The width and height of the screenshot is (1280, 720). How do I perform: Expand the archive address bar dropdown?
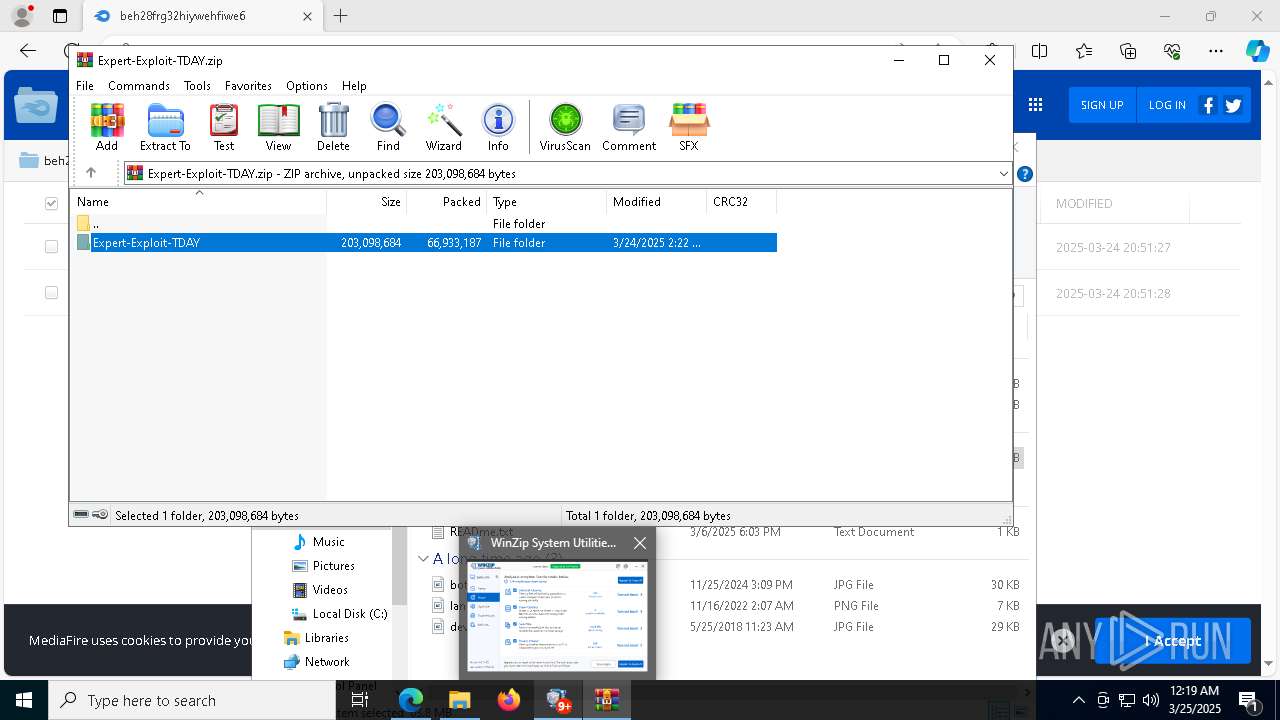click(1003, 173)
